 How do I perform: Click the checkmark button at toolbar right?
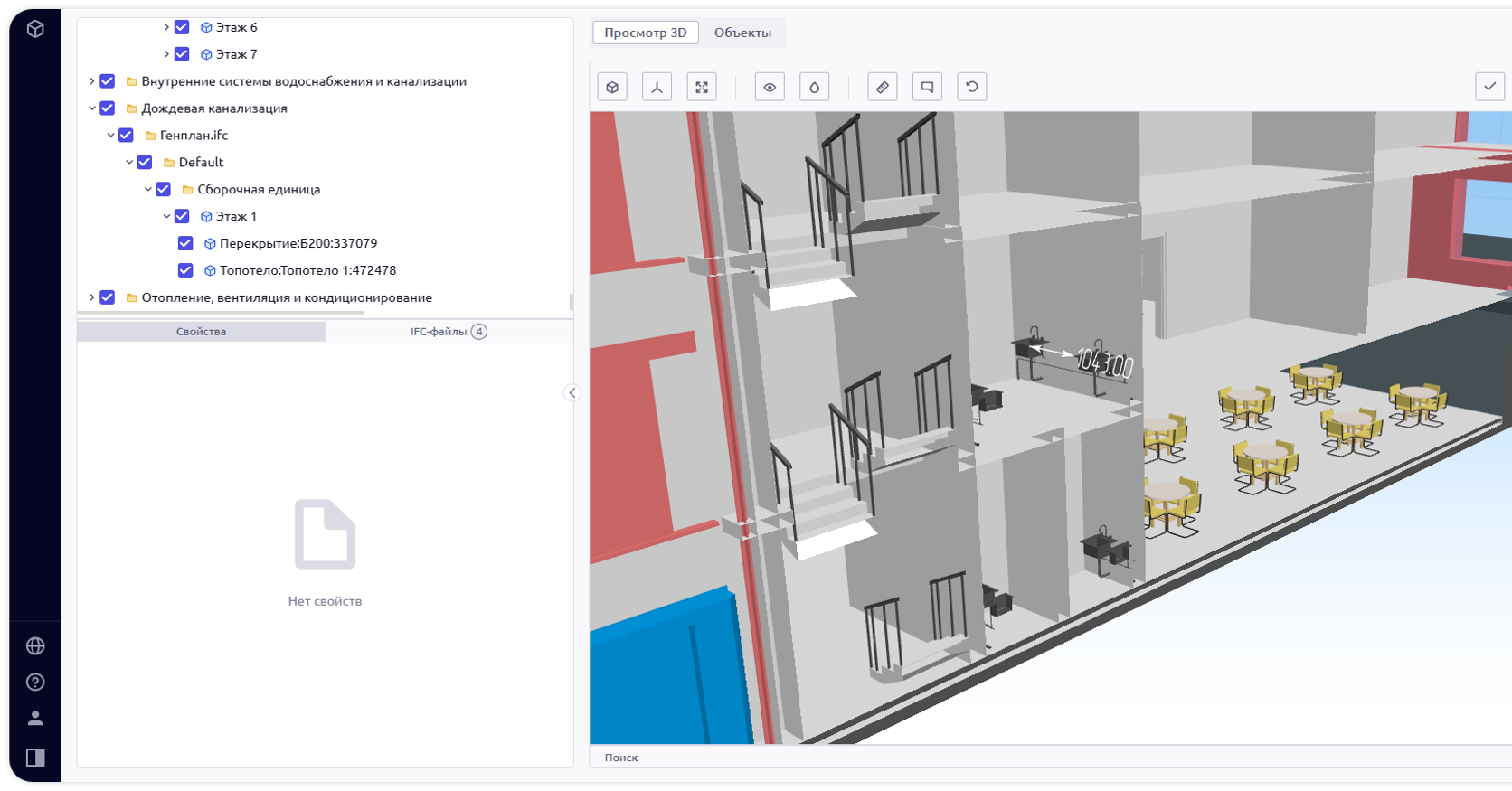(1490, 87)
